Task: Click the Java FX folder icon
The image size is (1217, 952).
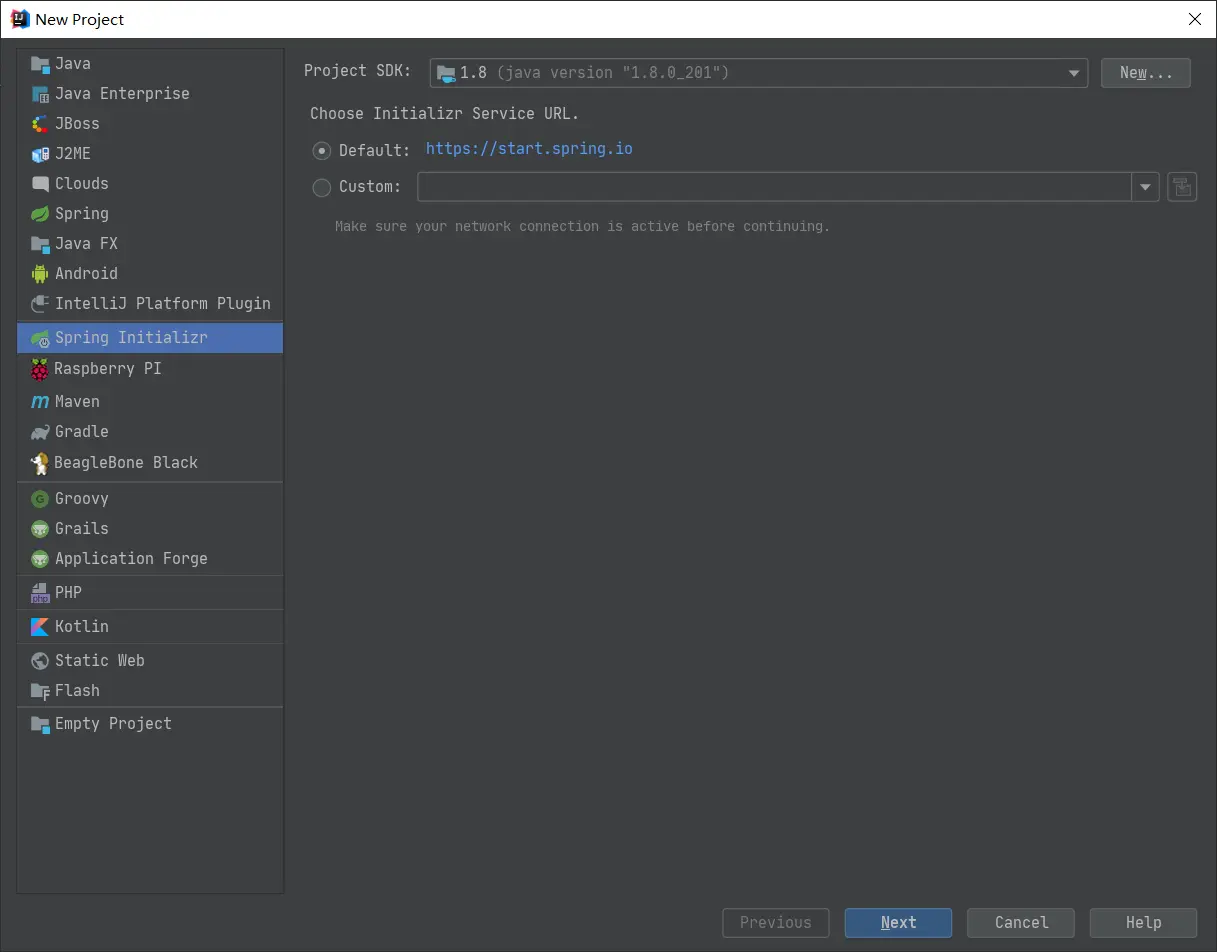Action: click(x=40, y=244)
